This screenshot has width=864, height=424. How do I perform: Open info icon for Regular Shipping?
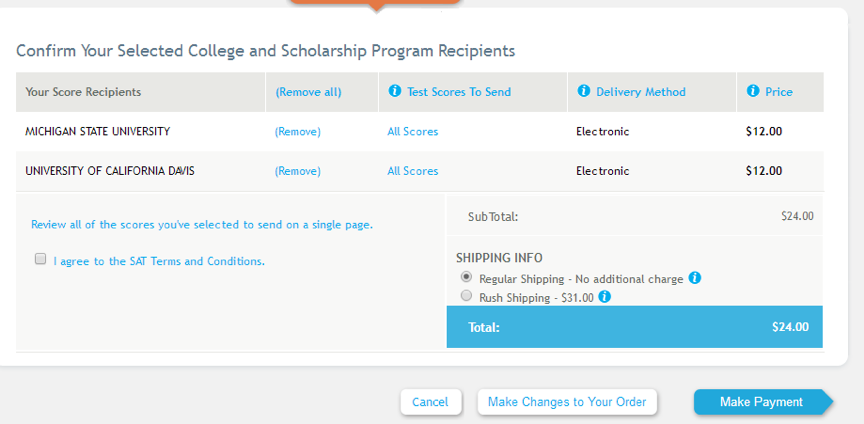click(695, 278)
